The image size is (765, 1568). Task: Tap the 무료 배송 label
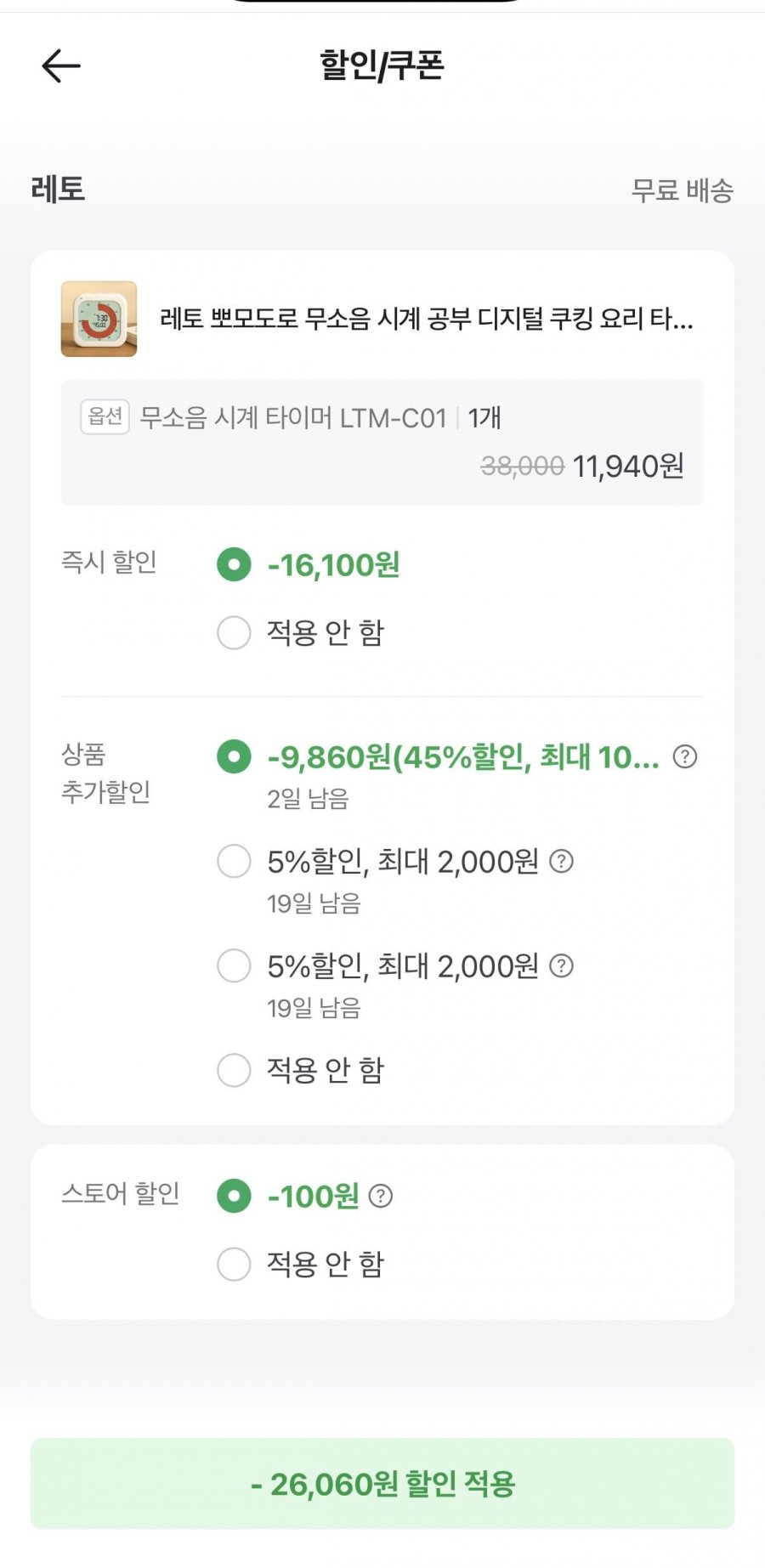(x=682, y=190)
